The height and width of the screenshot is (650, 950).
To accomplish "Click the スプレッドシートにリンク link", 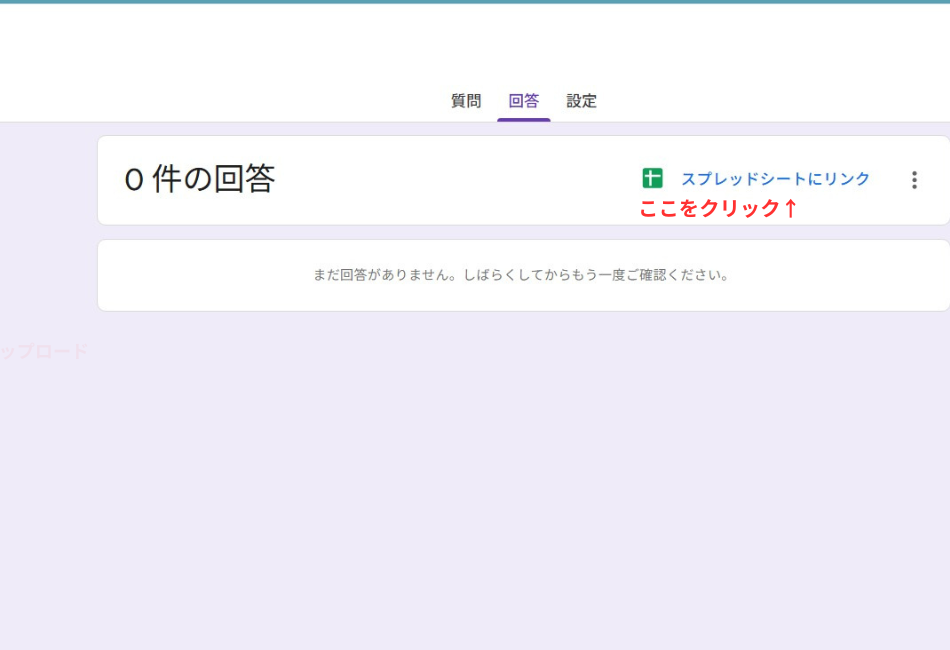I will tap(775, 179).
